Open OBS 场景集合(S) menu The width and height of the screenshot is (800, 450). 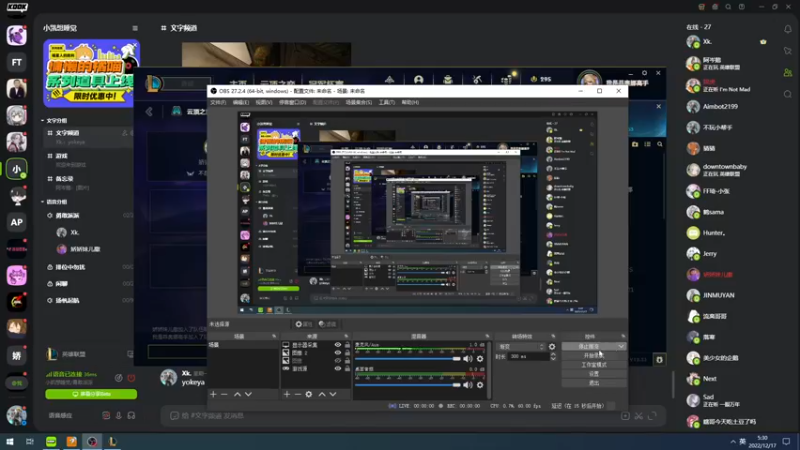coord(359,103)
